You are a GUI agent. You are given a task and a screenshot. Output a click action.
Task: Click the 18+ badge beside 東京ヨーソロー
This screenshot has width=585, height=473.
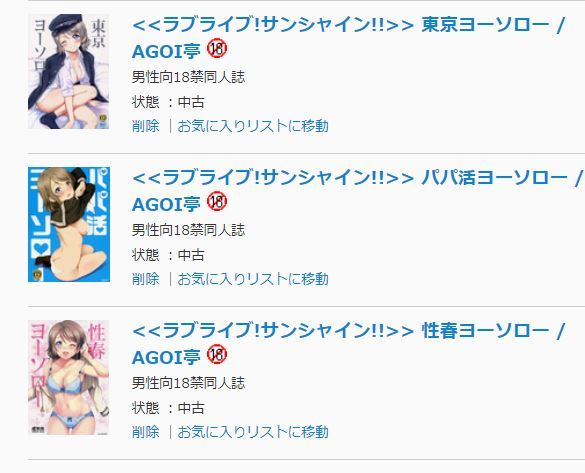pyautogui.click(x=217, y=48)
